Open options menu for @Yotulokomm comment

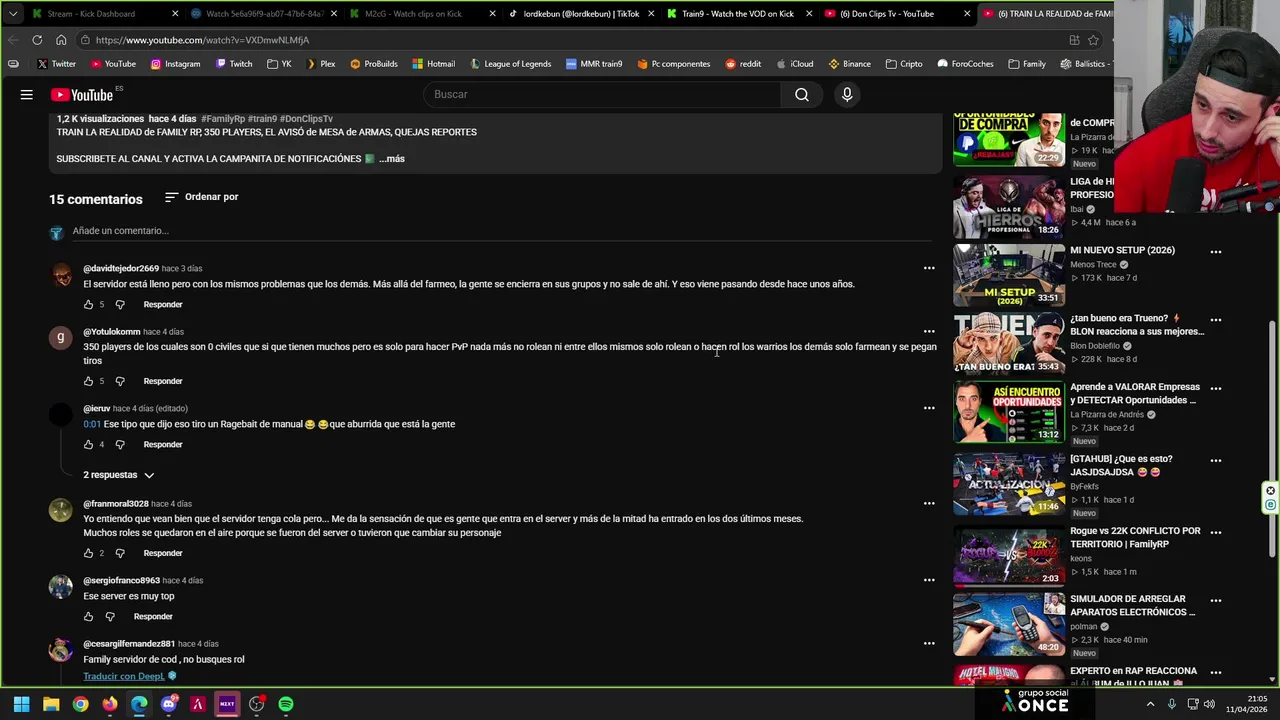pyautogui.click(x=929, y=331)
